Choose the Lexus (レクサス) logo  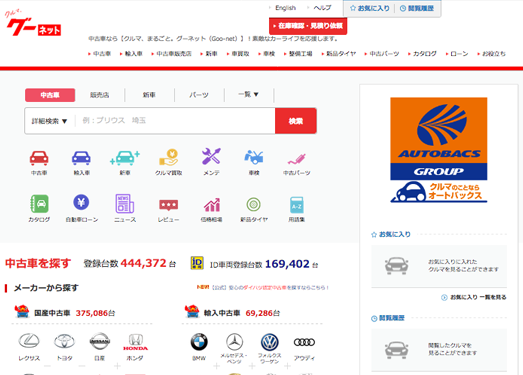(29, 341)
